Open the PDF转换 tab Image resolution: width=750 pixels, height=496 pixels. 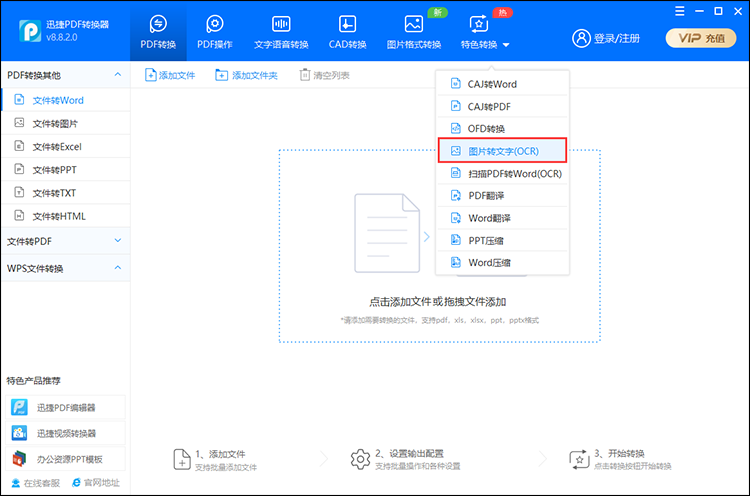pyautogui.click(x=158, y=33)
